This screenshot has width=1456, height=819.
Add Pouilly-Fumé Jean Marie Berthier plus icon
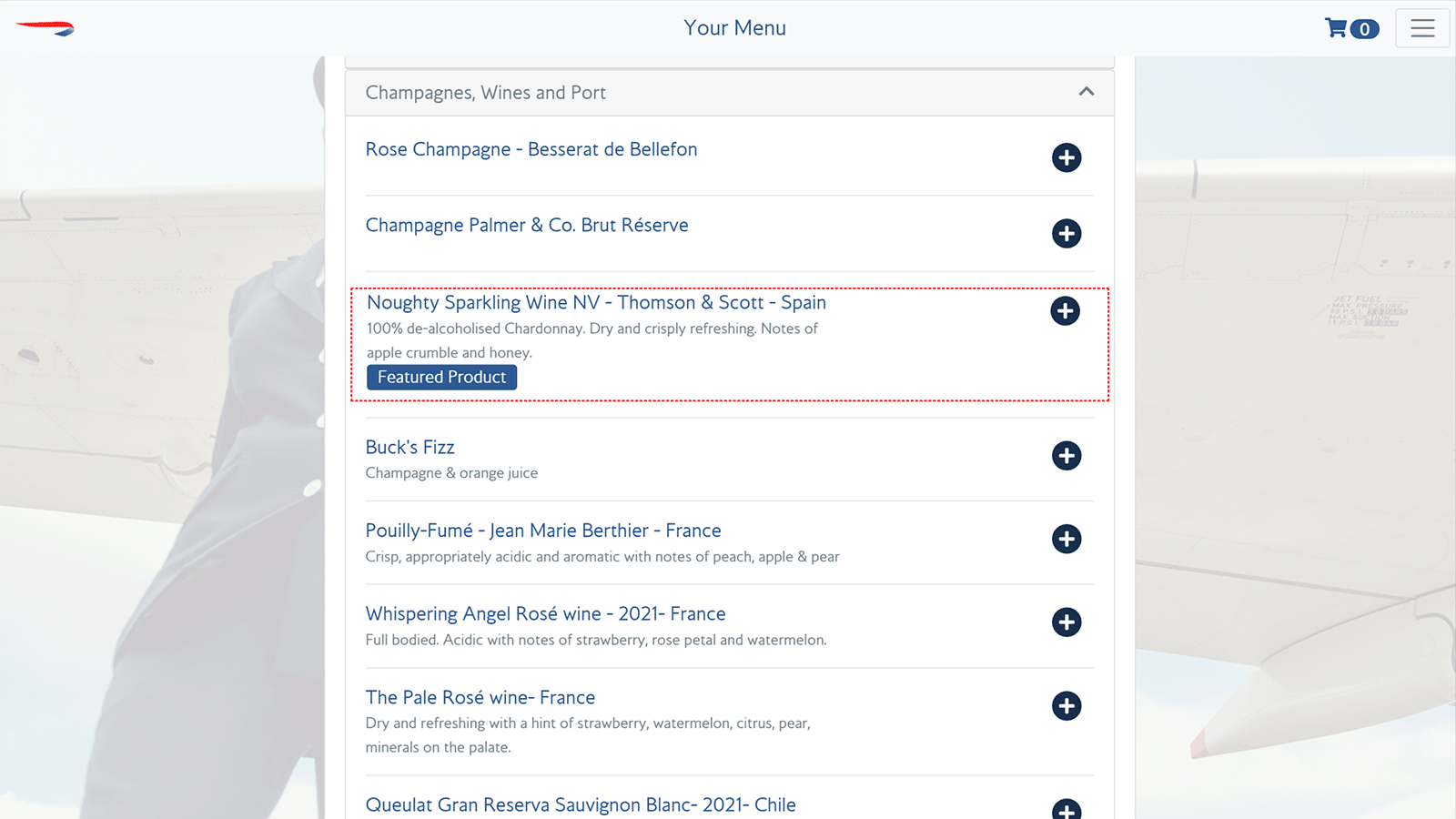pyautogui.click(x=1067, y=539)
